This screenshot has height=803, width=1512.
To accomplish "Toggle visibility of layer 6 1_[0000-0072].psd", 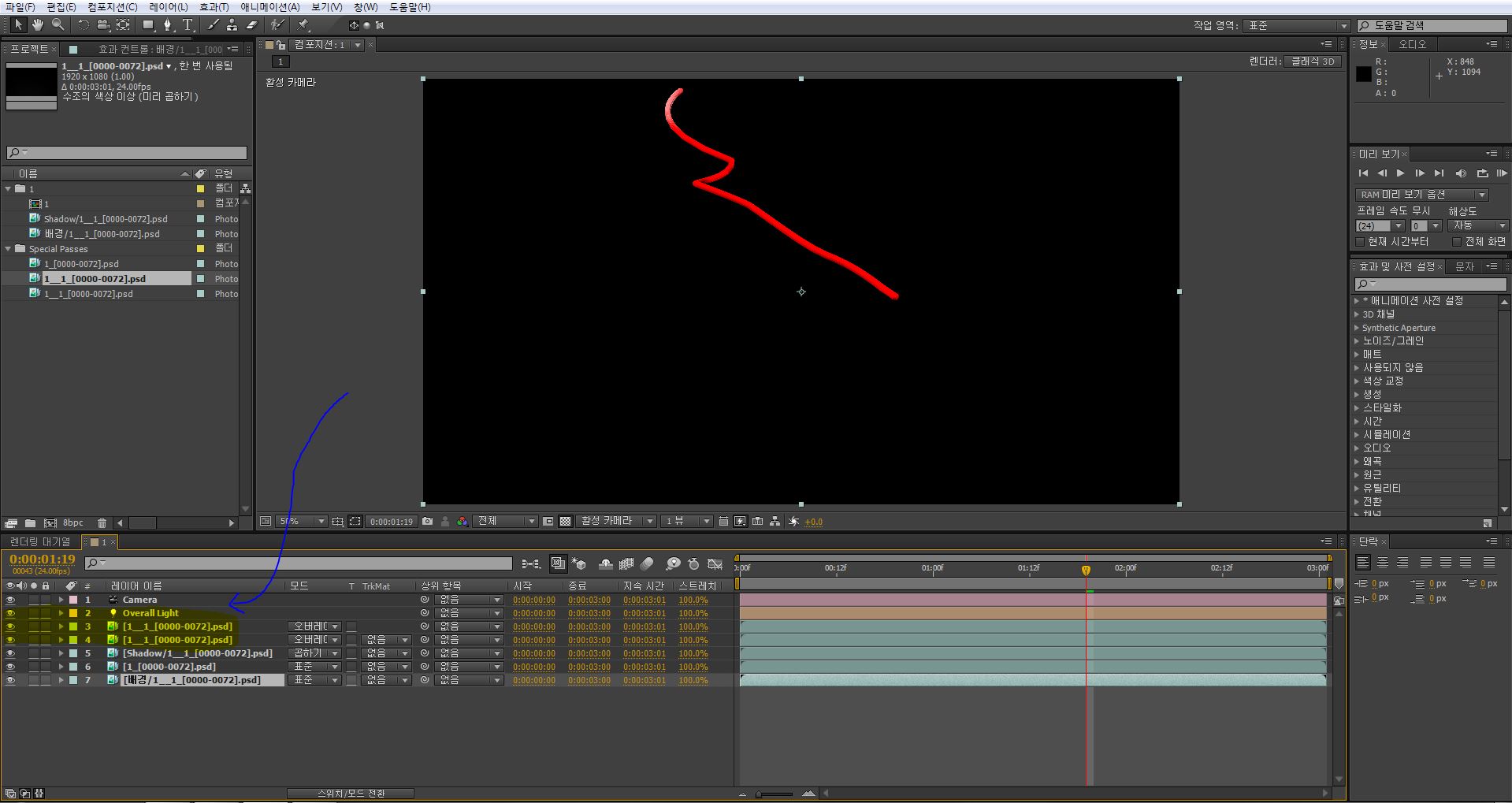I will tap(10, 667).
